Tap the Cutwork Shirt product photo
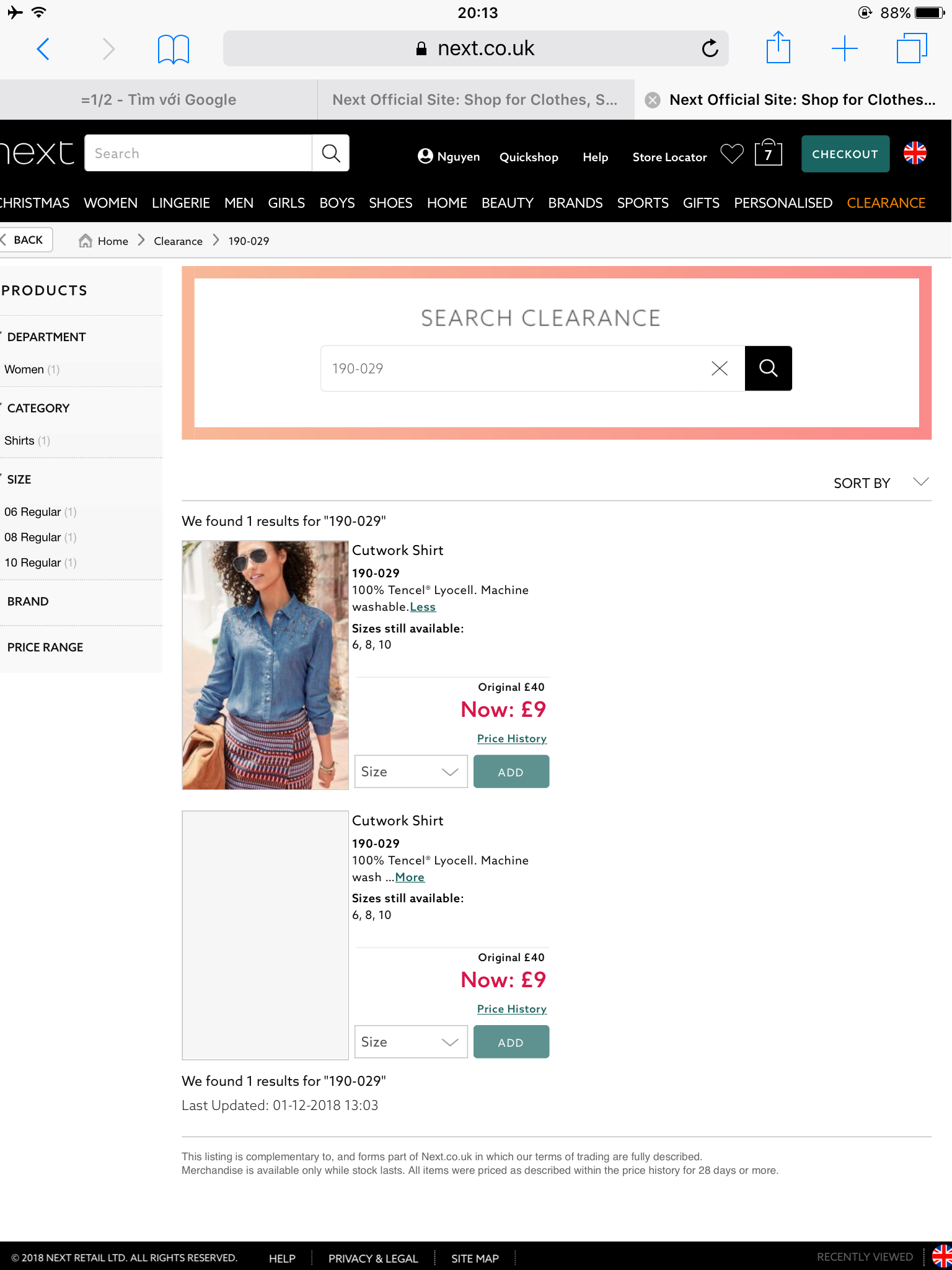 [265, 665]
